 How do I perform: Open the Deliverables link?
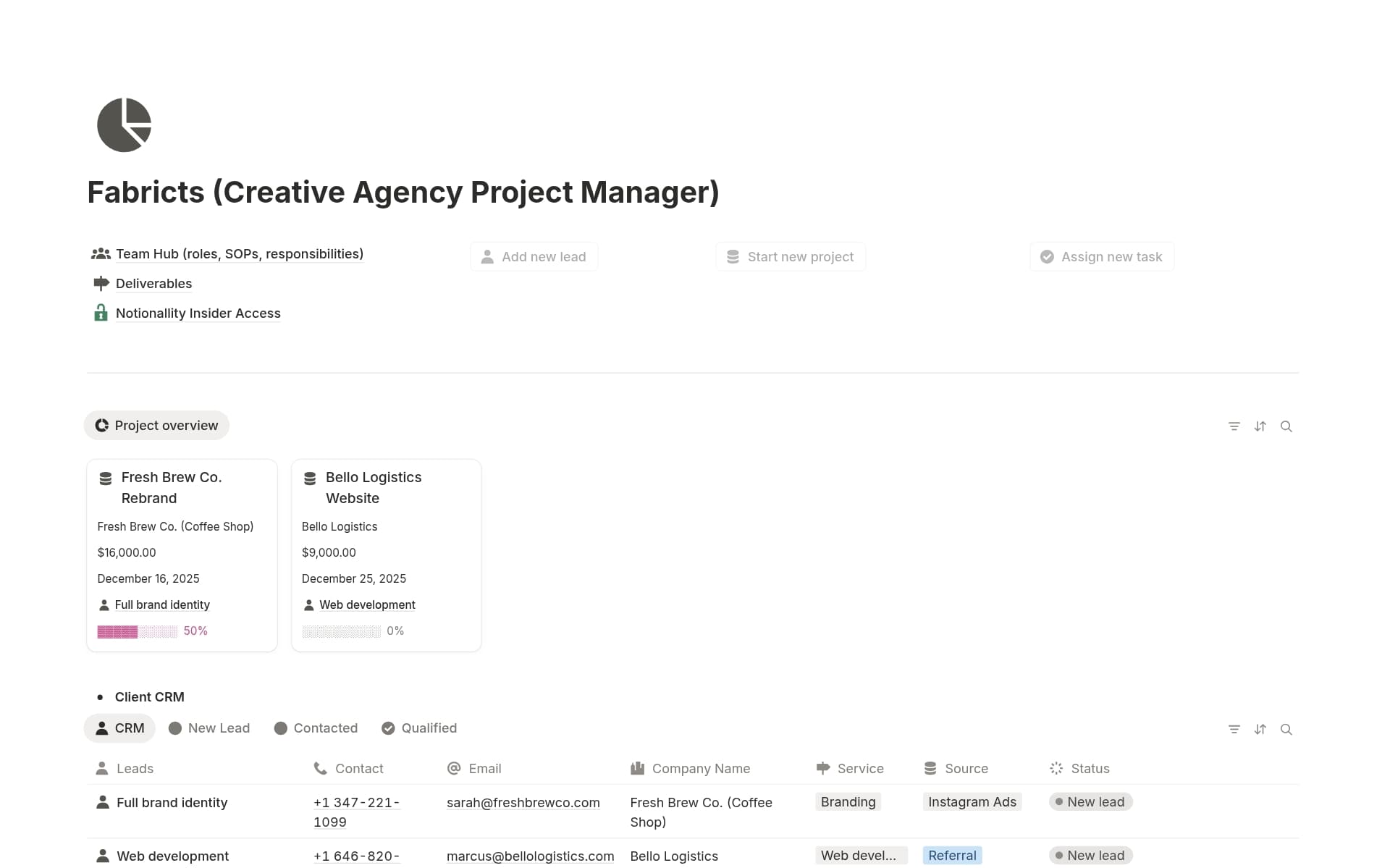(x=153, y=283)
